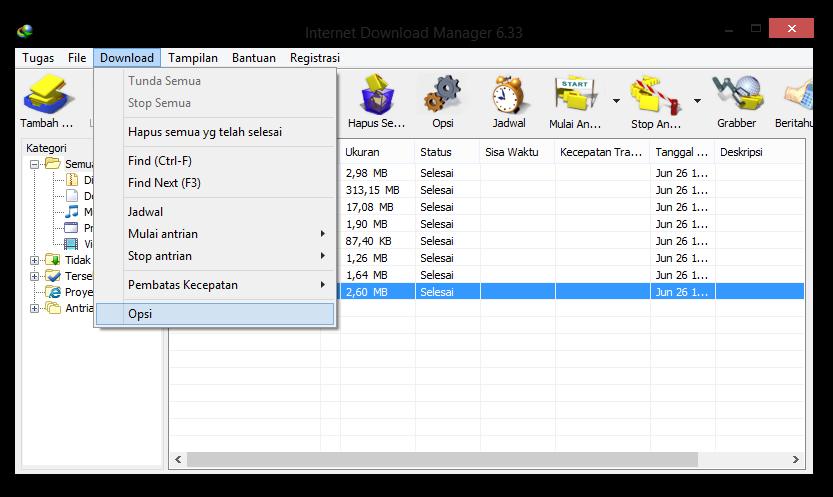Select the music note category icon
Viewport: 833px width, 497px height.
tap(71, 212)
